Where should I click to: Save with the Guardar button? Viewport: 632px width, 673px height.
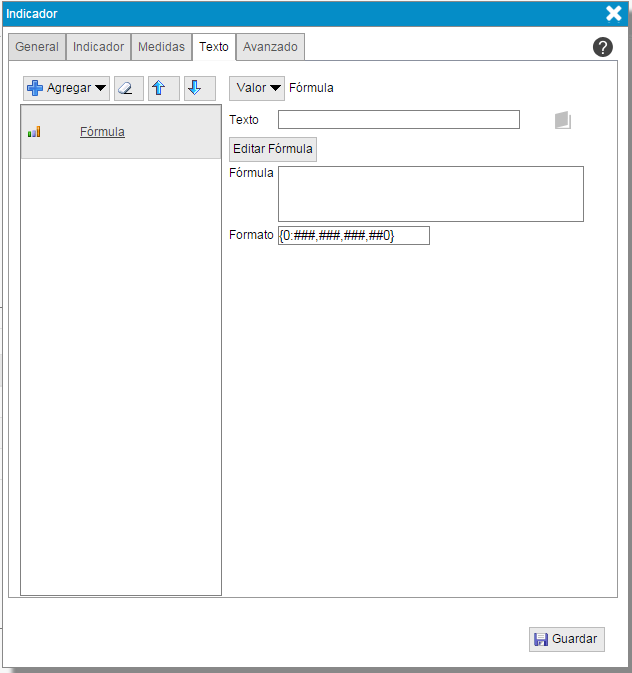point(566,639)
